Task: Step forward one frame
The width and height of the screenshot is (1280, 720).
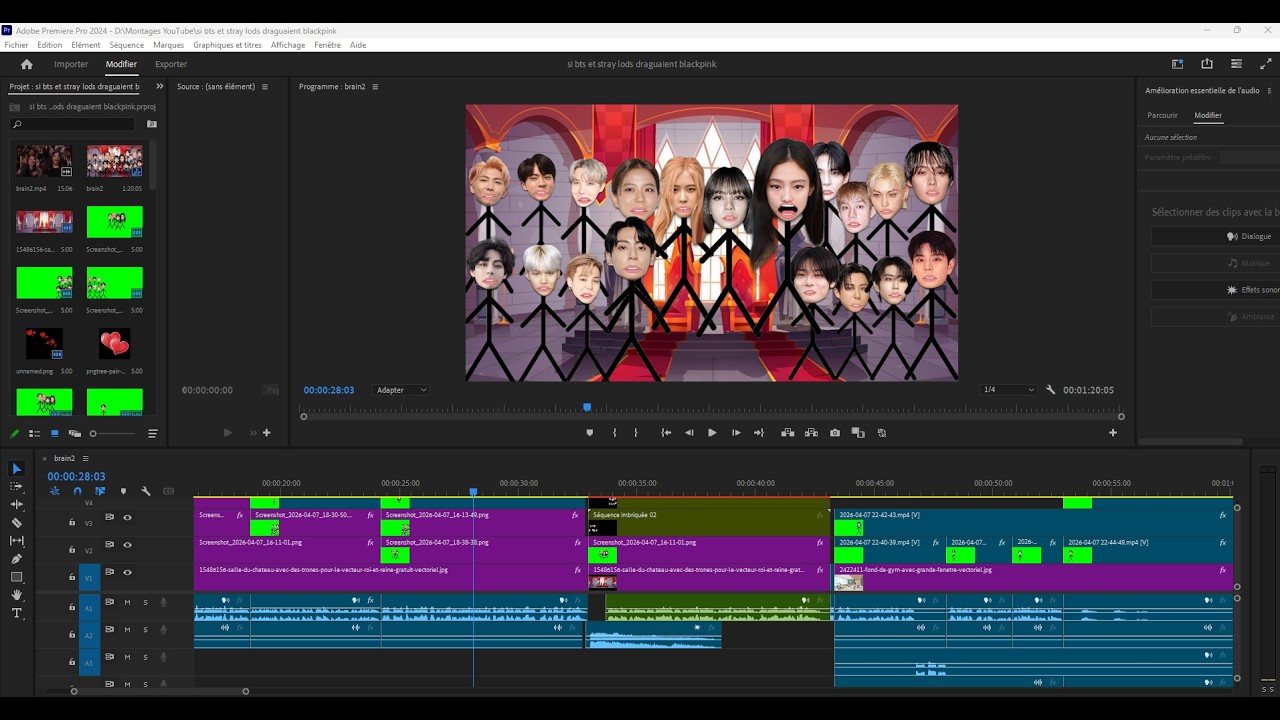Action: pos(736,433)
